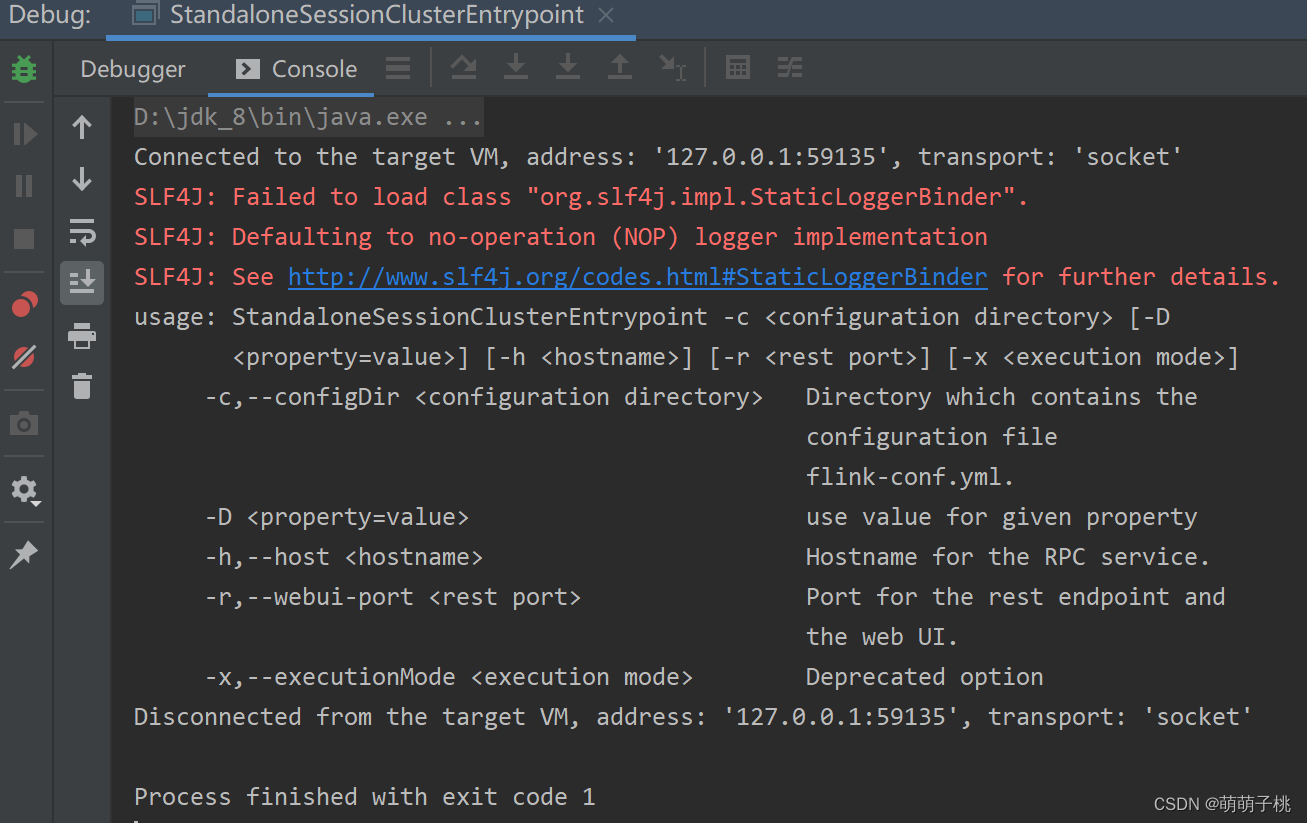Click '-r,--webui-port <rest port>' text
The width and height of the screenshot is (1307, 823).
point(393,597)
